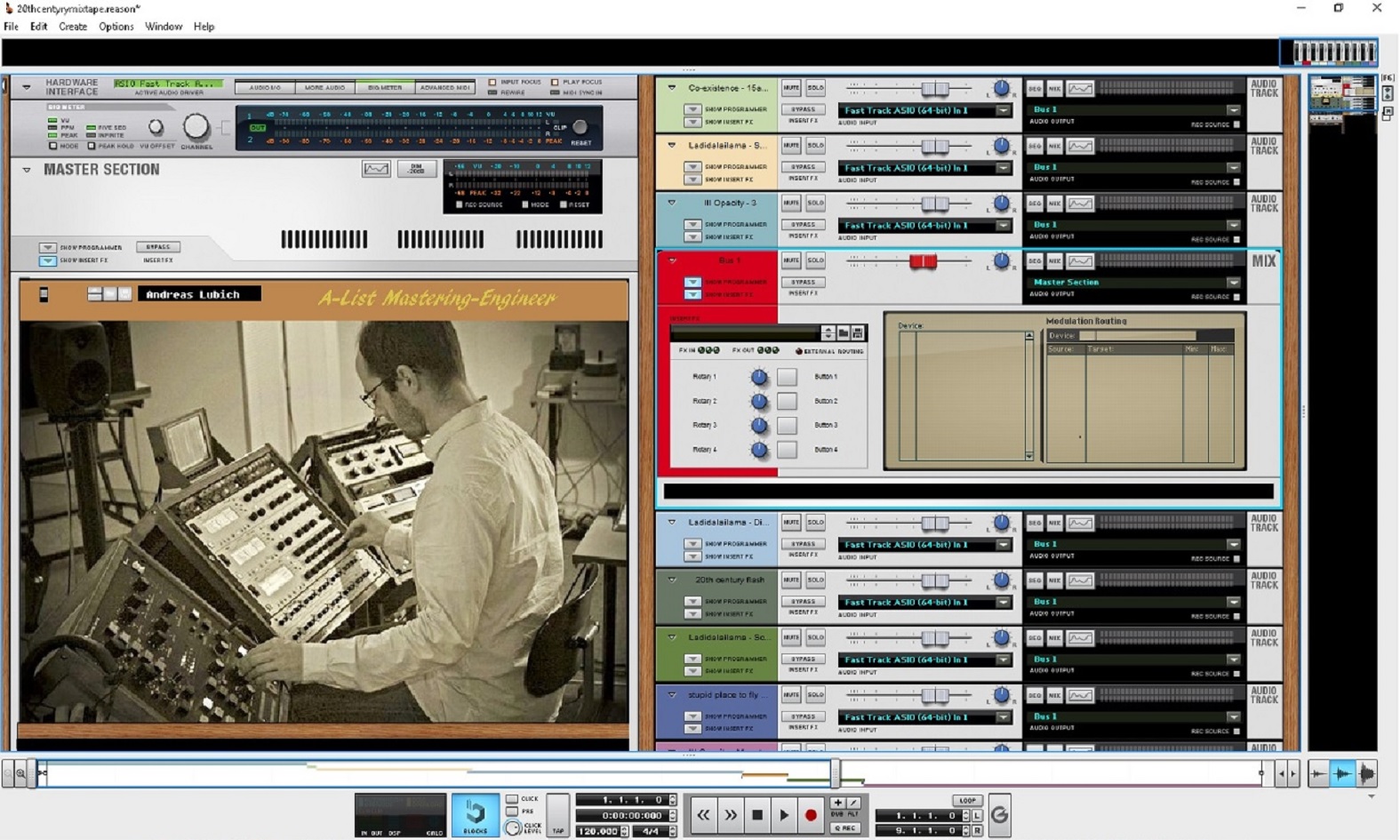Open audio output dropdown for 20th century flash
1400x840 pixels.
(x=1234, y=602)
